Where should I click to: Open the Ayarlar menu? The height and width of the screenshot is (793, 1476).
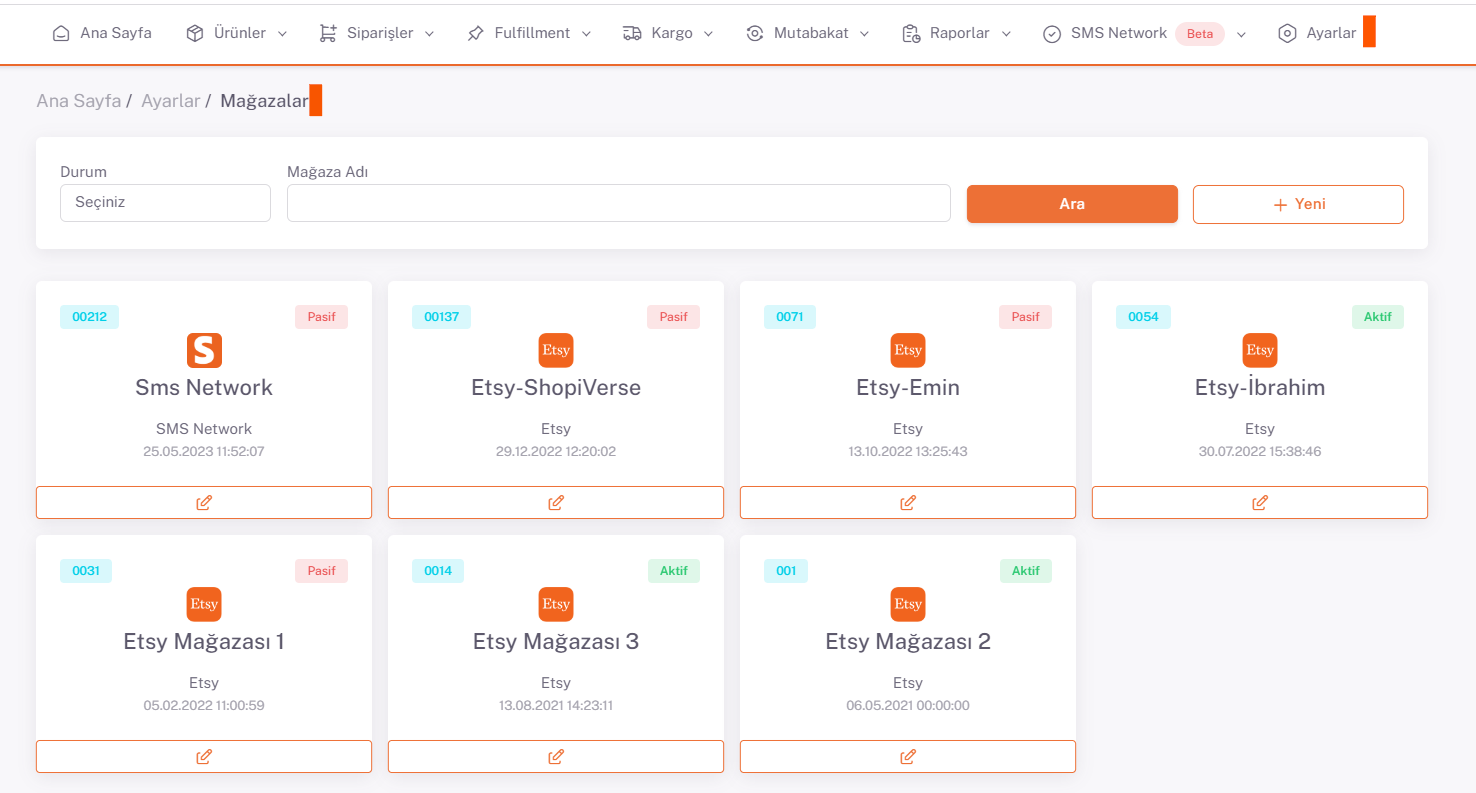pos(1318,33)
